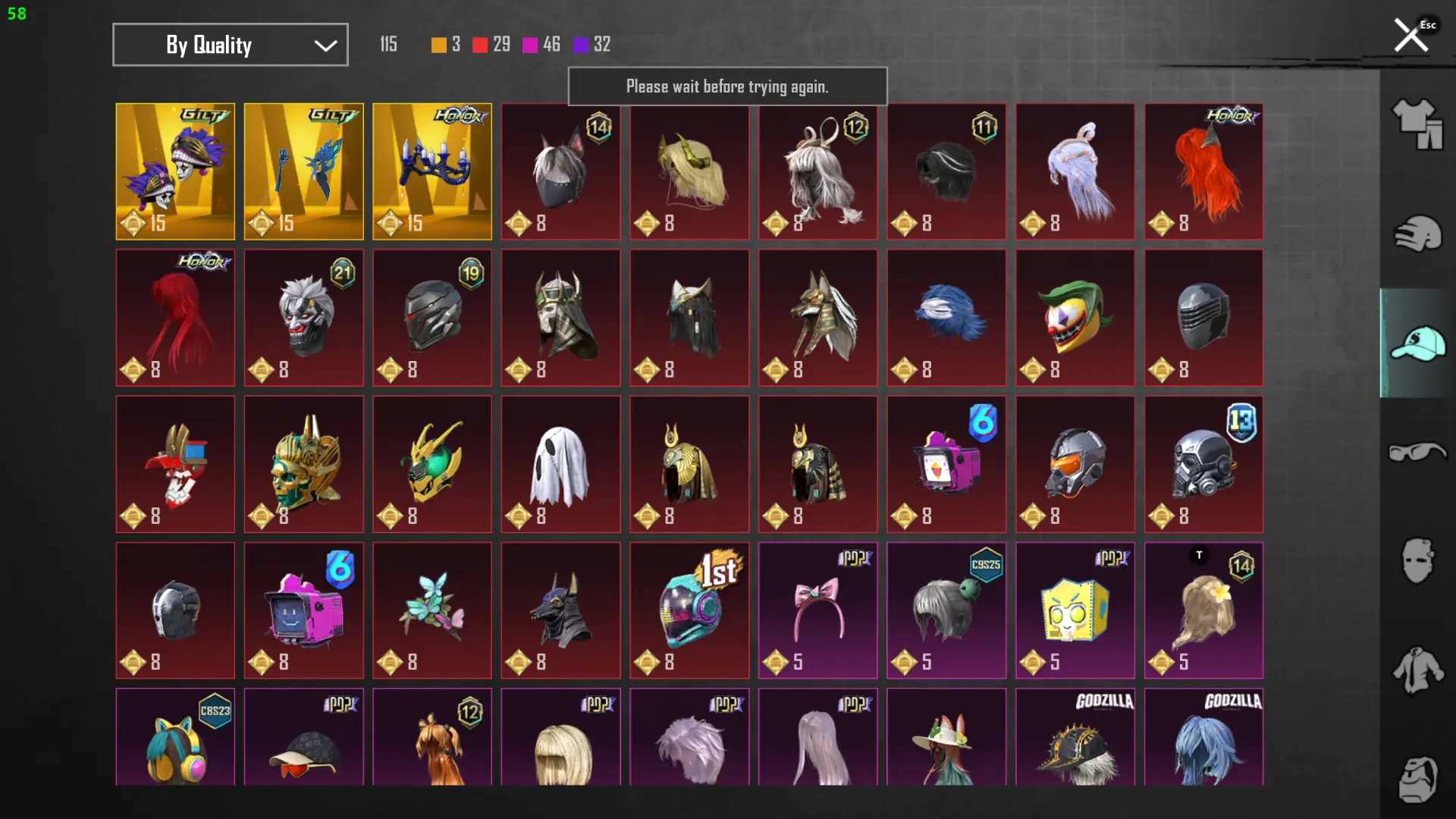The height and width of the screenshot is (819, 1456).
Task: Select the helmet category icon
Action: [1417, 234]
